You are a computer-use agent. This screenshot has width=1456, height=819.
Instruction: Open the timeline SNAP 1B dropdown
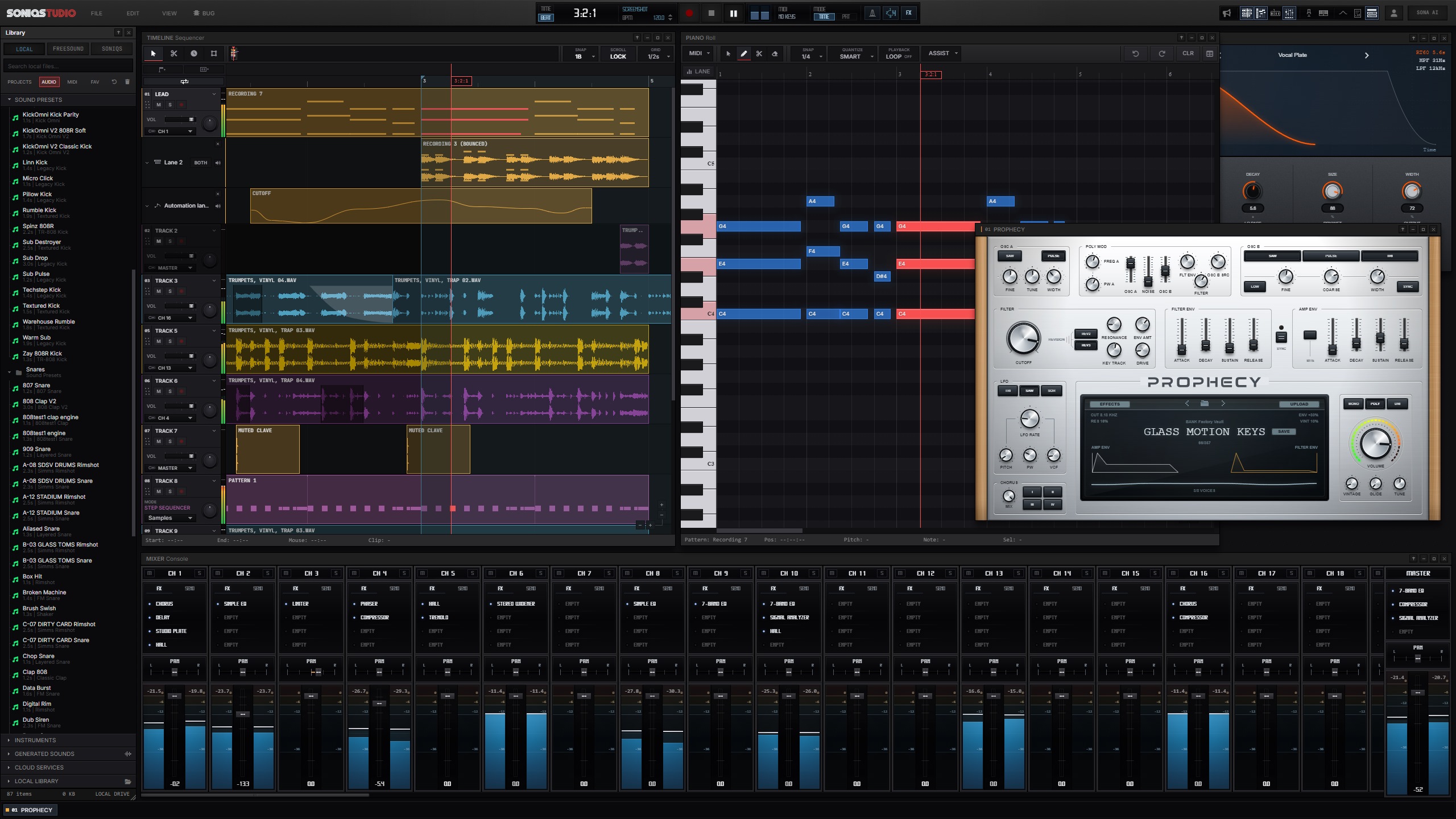(580, 53)
